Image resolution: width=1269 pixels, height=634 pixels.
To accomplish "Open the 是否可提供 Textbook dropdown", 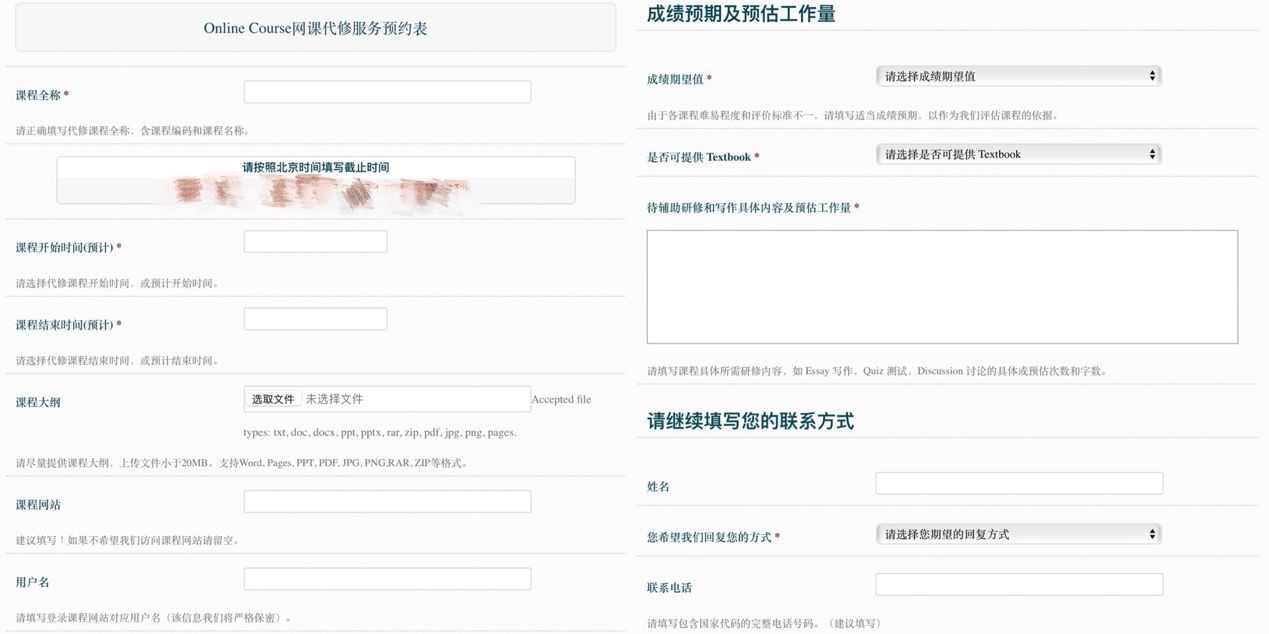I will [x=1017, y=153].
